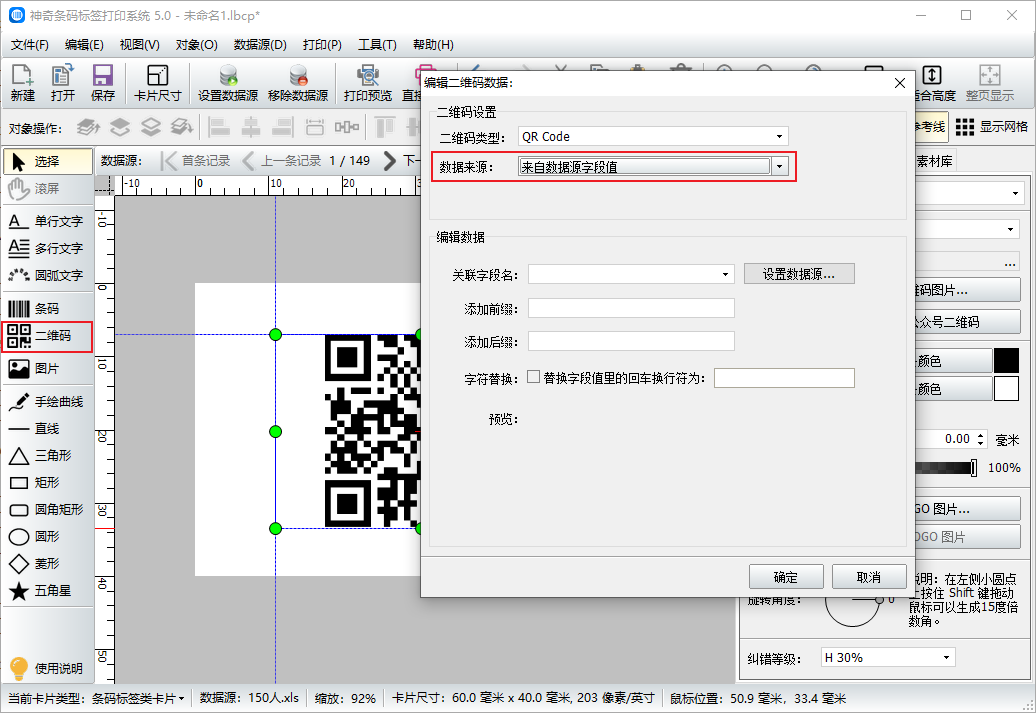Open the 数据来源 dropdown
The image size is (1036, 713).
point(780,167)
